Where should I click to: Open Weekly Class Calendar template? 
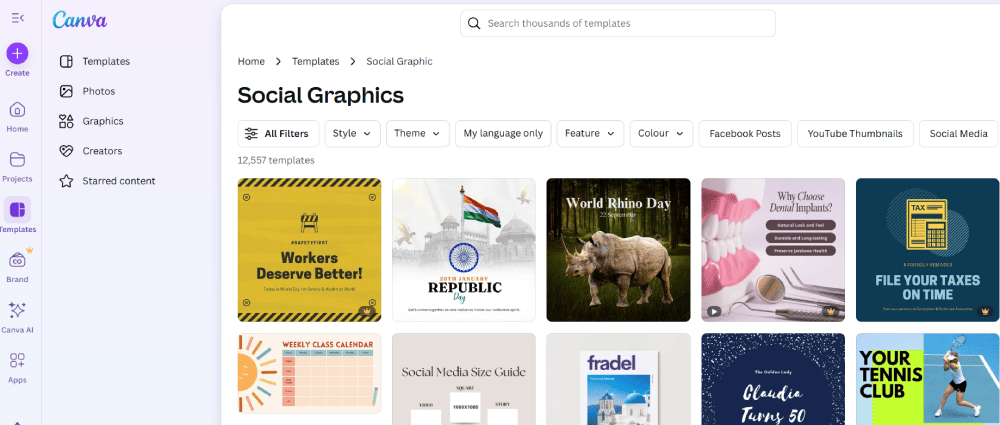point(309,373)
